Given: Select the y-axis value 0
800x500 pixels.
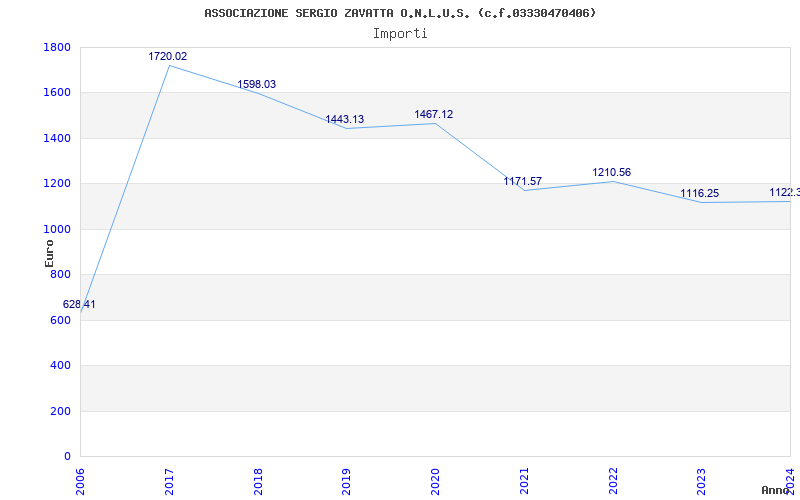Looking at the screenshot, I should click(x=67, y=457).
